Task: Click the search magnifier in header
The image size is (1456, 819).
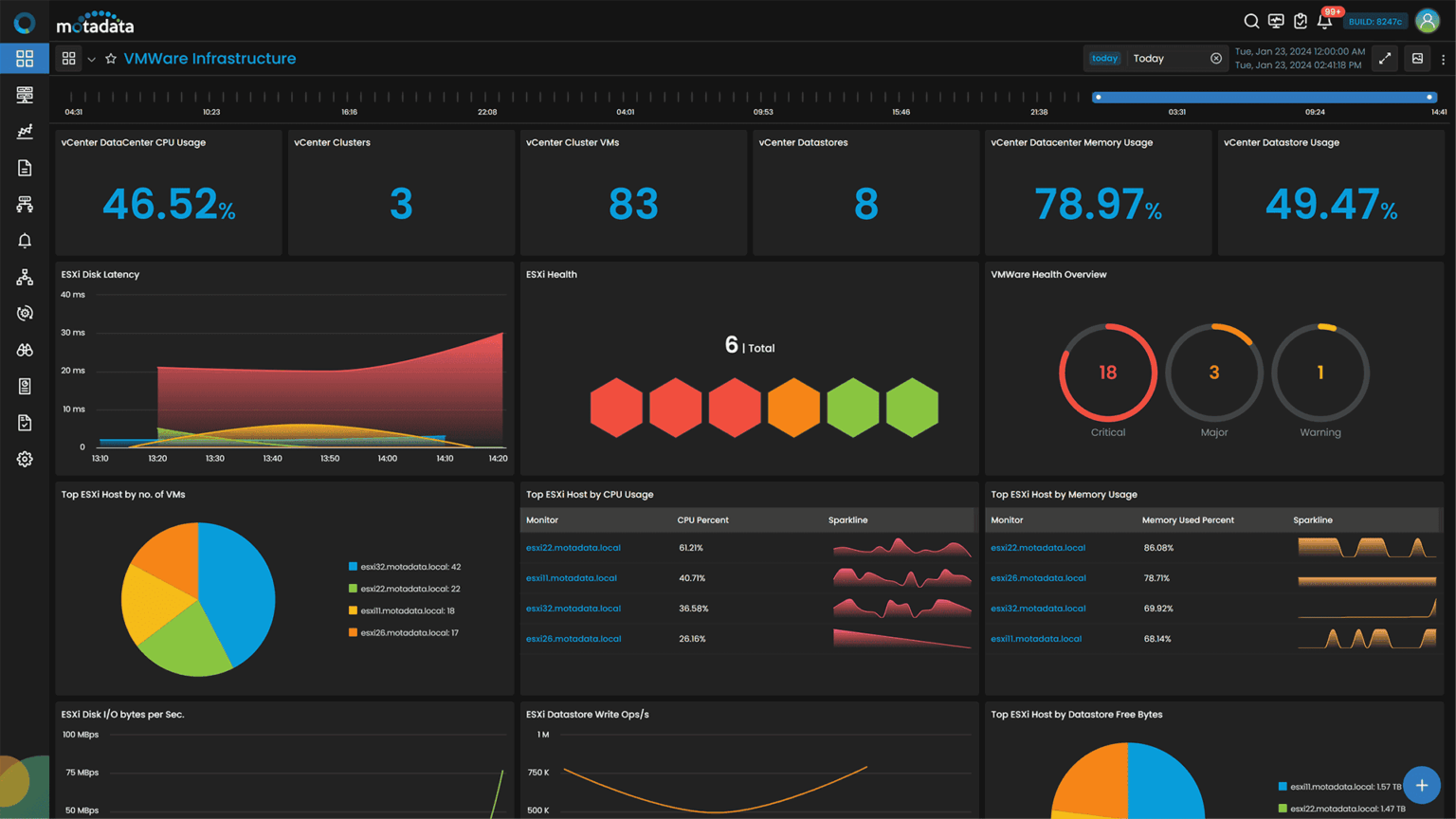Action: 1251,21
